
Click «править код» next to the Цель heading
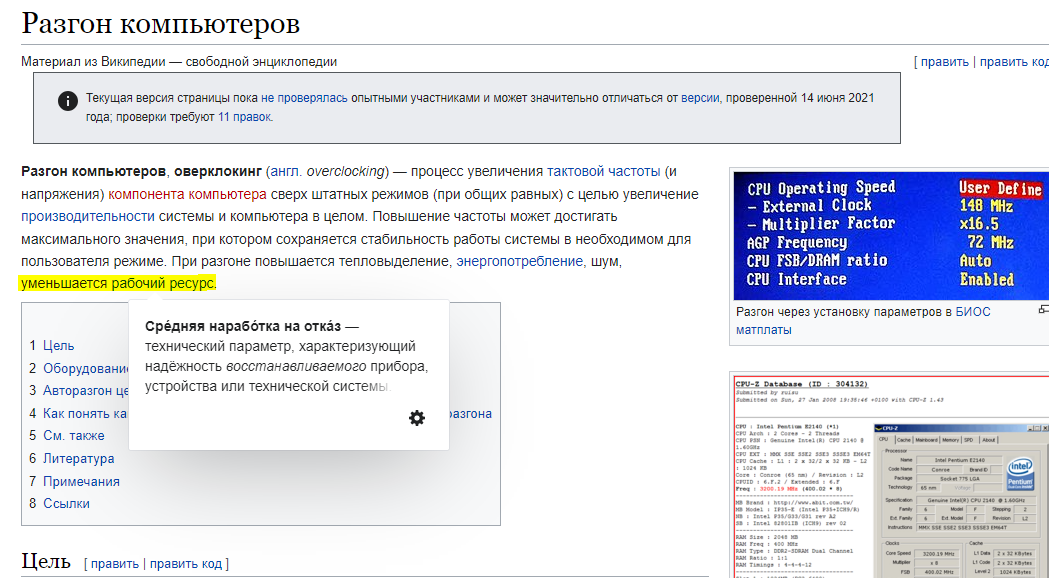click(x=186, y=564)
